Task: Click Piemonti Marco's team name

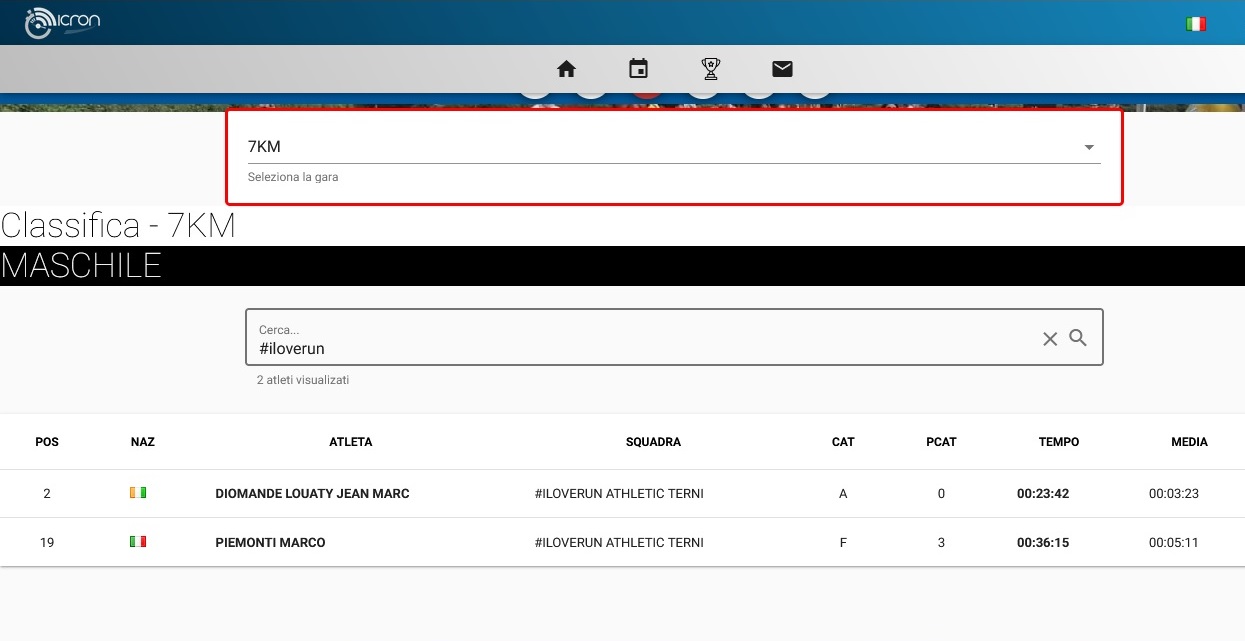Action: tap(619, 543)
